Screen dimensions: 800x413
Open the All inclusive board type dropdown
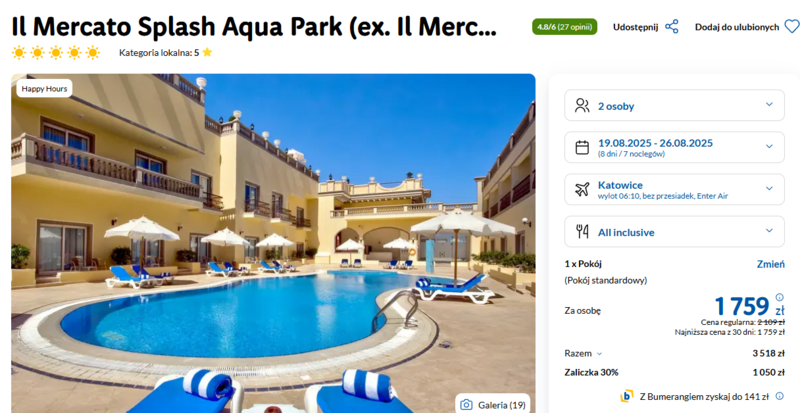(674, 232)
